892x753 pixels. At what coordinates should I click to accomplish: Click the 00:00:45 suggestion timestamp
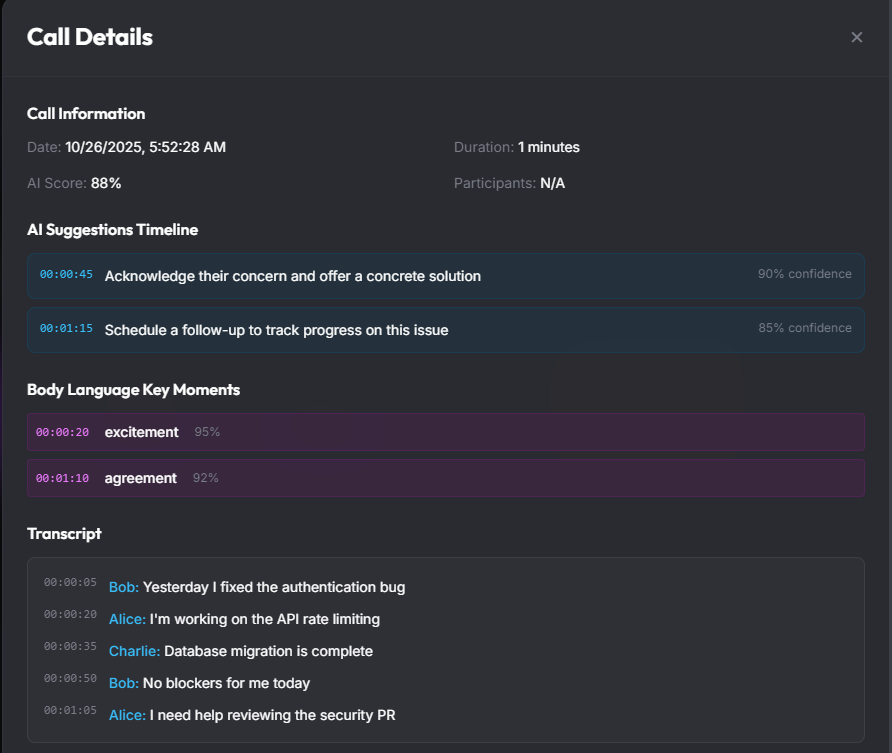coord(66,275)
